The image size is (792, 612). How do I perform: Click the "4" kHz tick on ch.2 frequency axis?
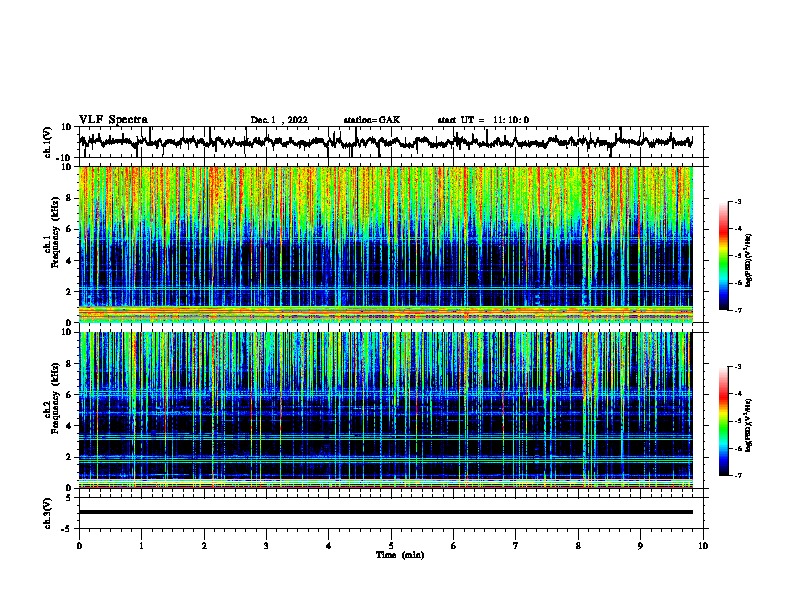[x=69, y=426]
